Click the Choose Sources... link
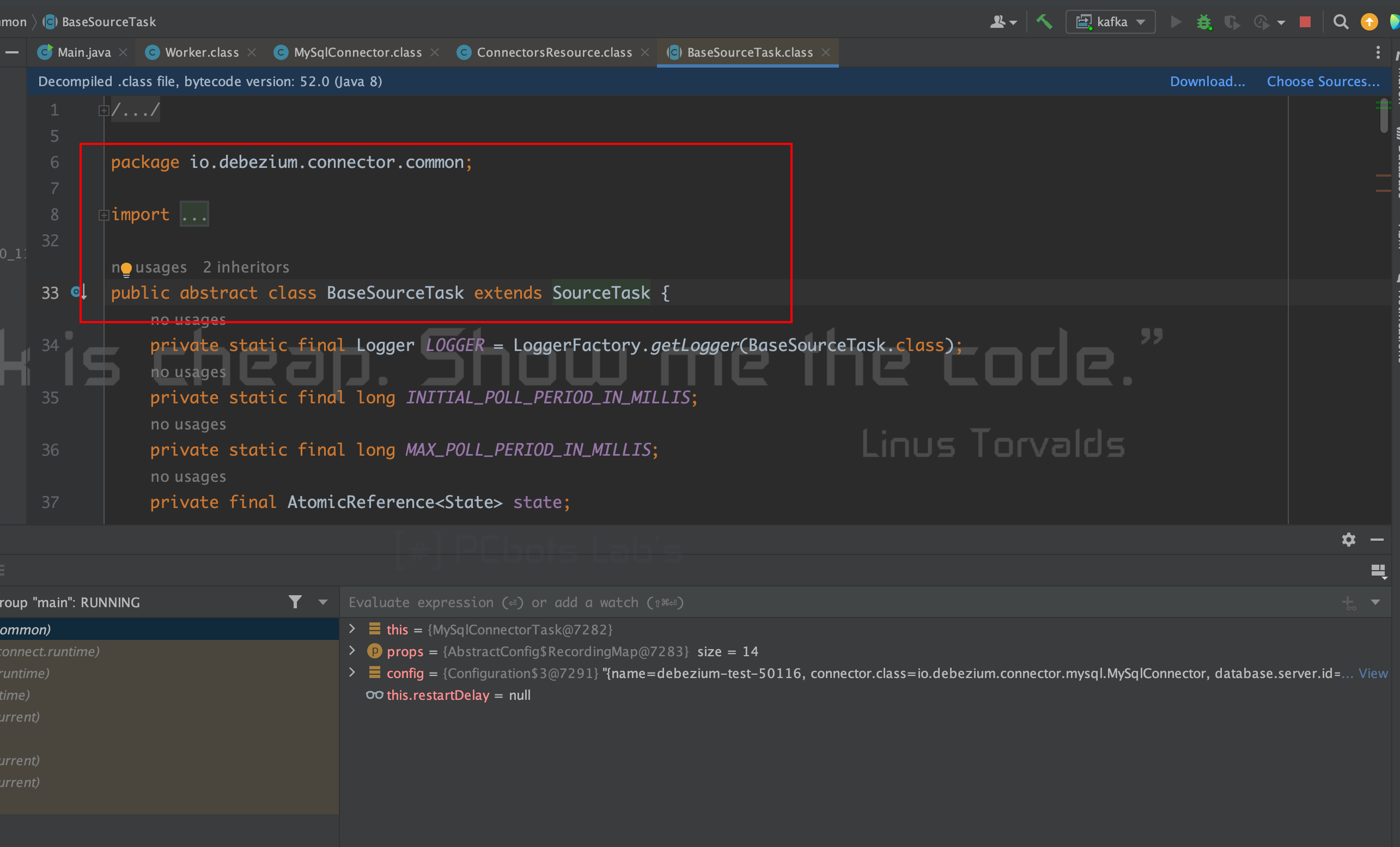Screen dimensions: 1400x847 point(1323,81)
